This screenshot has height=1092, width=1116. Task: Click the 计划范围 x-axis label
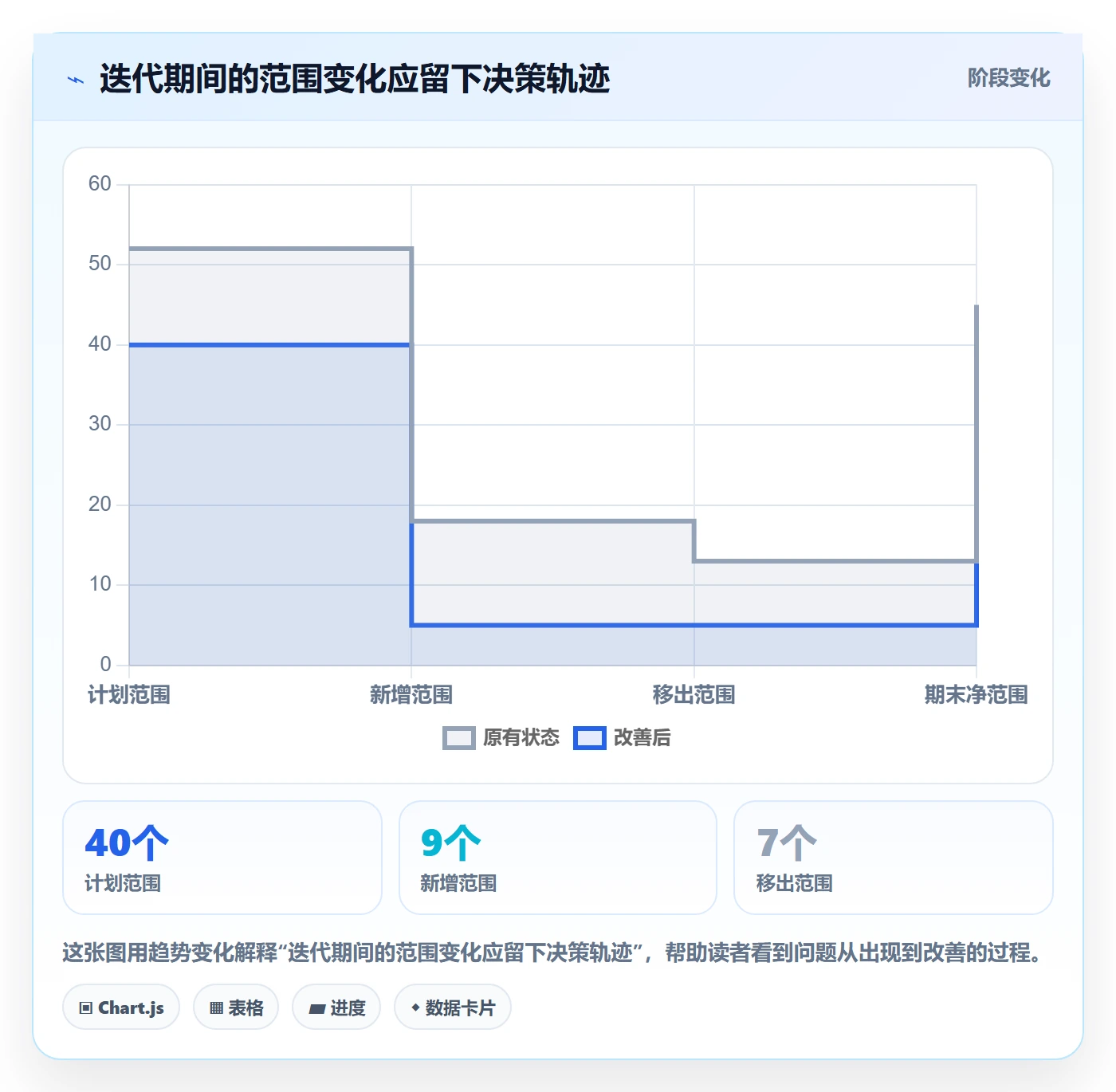point(129,695)
